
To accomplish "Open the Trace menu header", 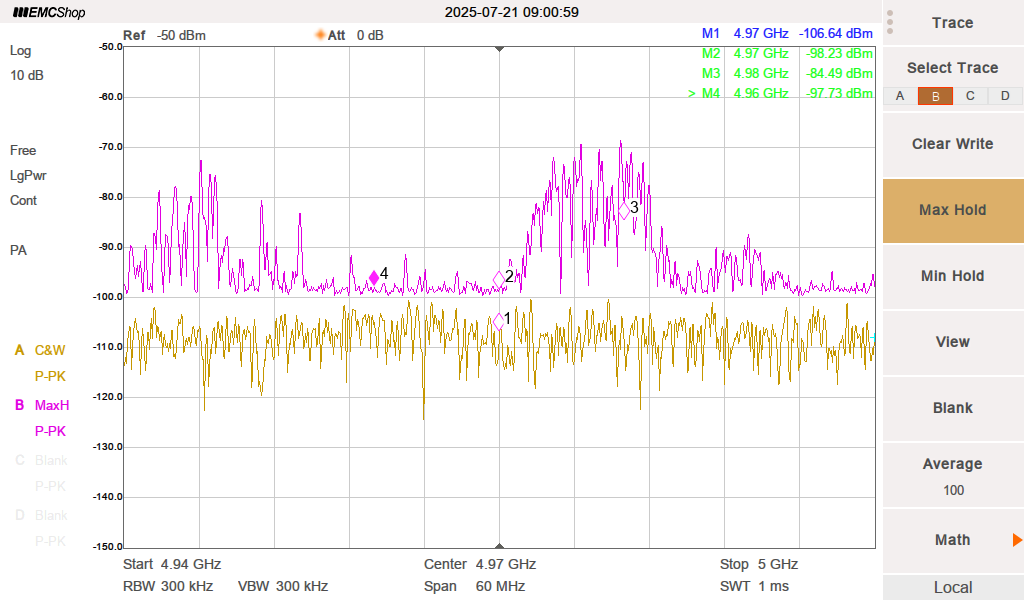I will click(x=952, y=23).
